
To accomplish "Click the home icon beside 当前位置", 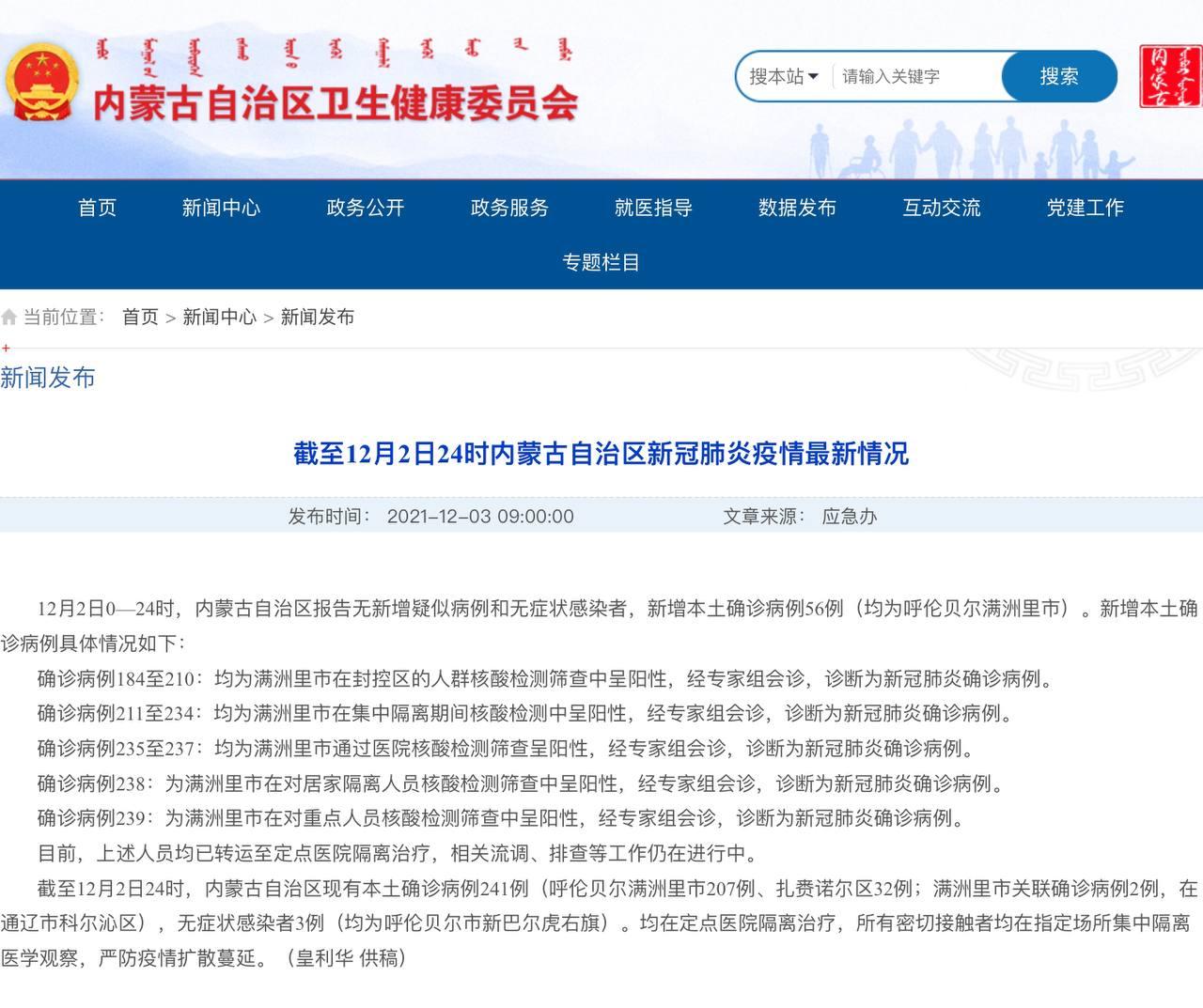I will [9, 318].
